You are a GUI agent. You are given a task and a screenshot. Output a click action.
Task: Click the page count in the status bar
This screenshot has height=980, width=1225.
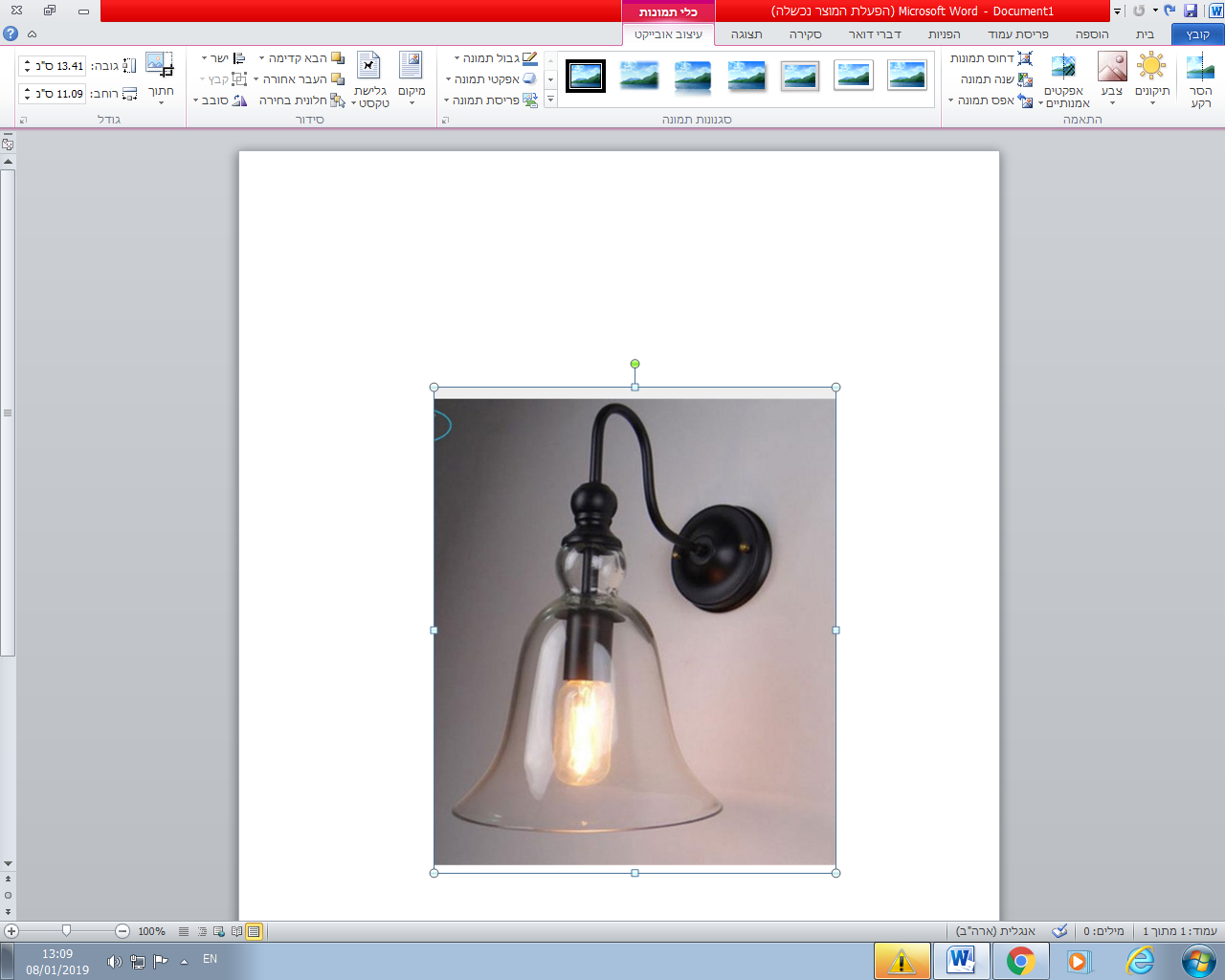click(1180, 931)
